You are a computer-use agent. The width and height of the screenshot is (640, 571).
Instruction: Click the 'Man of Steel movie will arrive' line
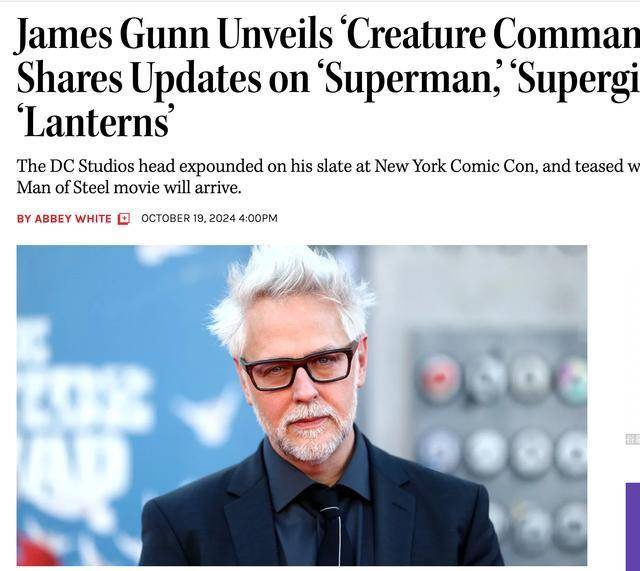pyautogui.click(x=129, y=188)
